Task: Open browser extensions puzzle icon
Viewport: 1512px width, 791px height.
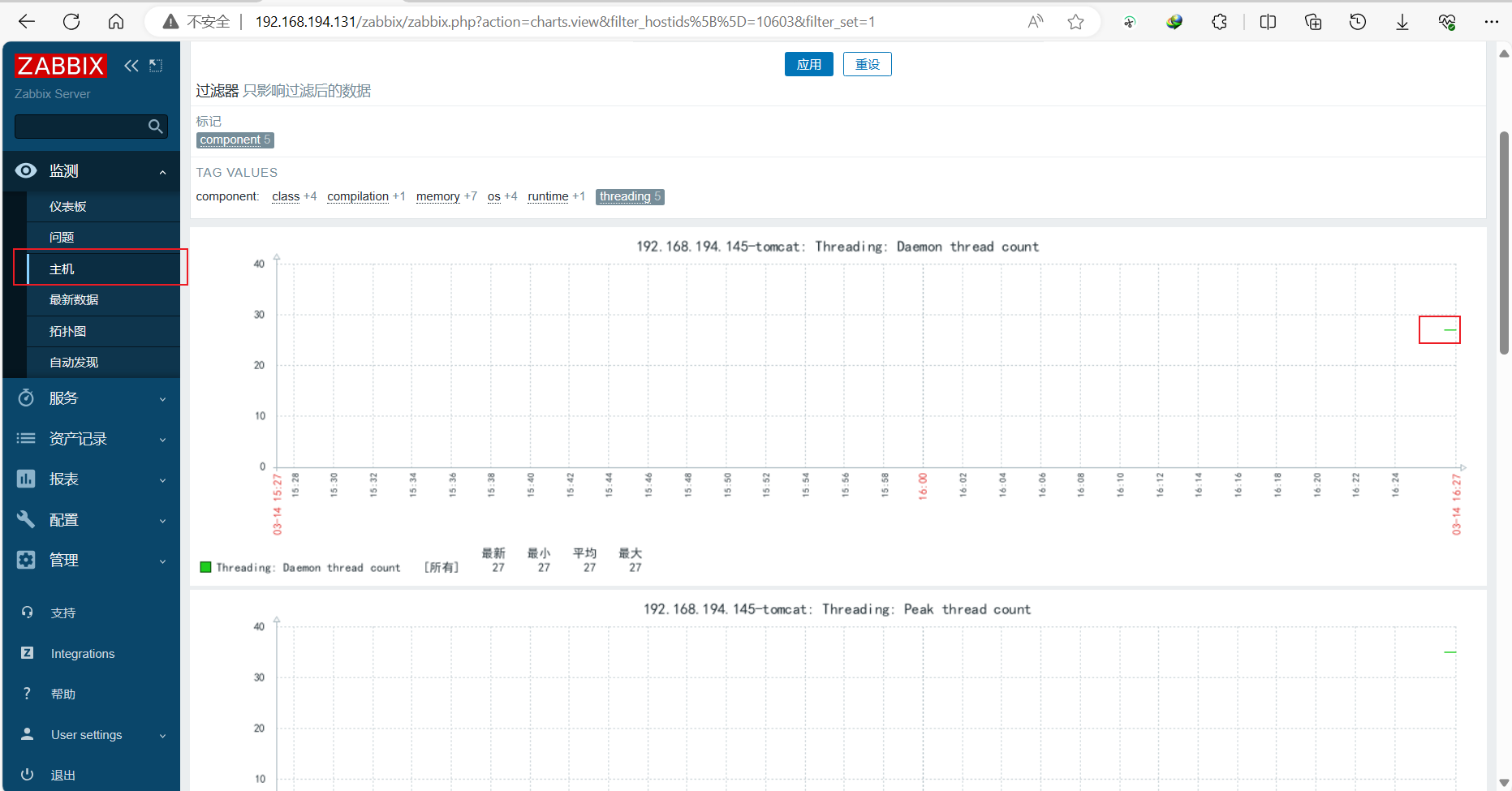Action: (1219, 22)
